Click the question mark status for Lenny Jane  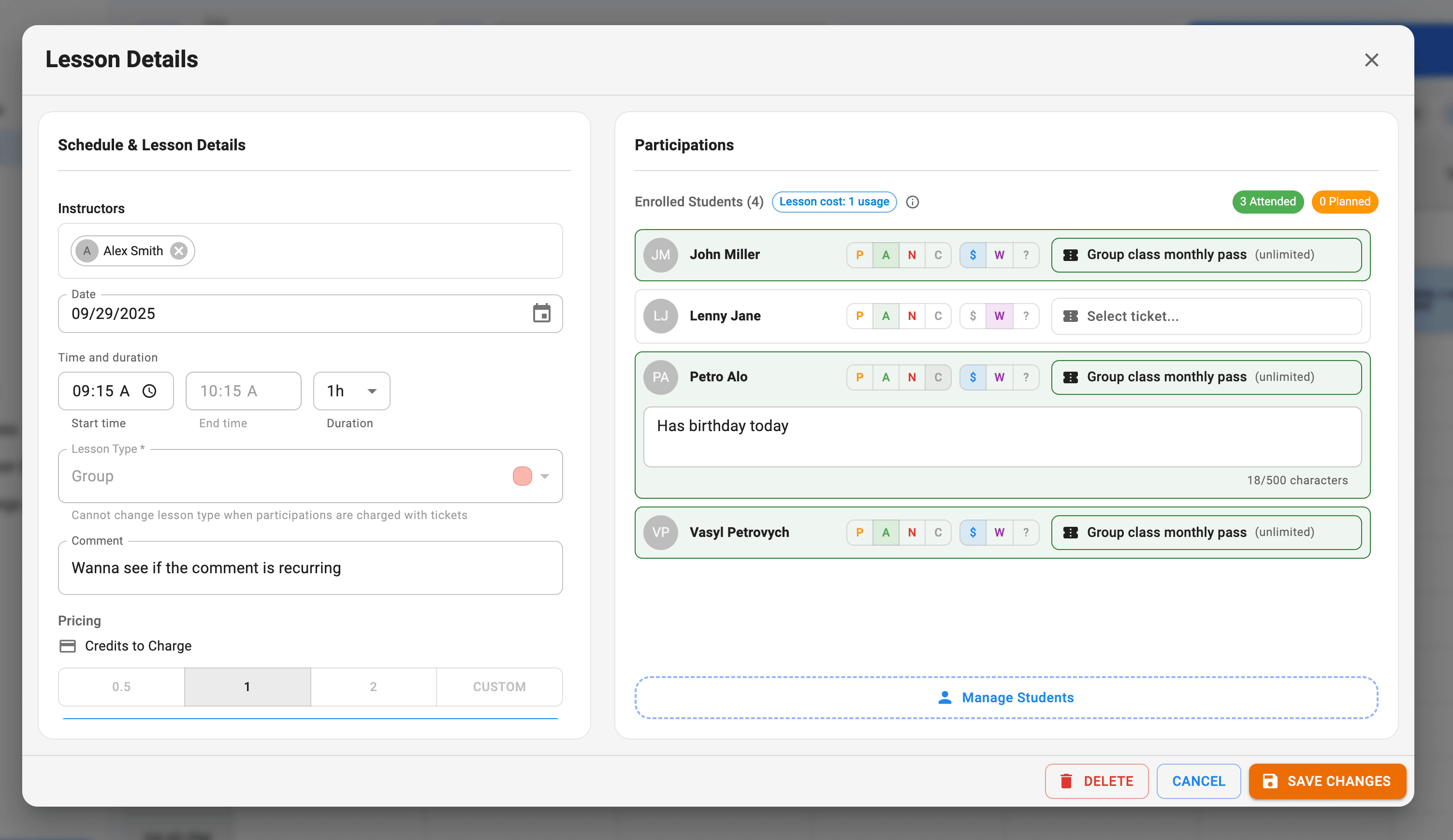(x=1026, y=316)
